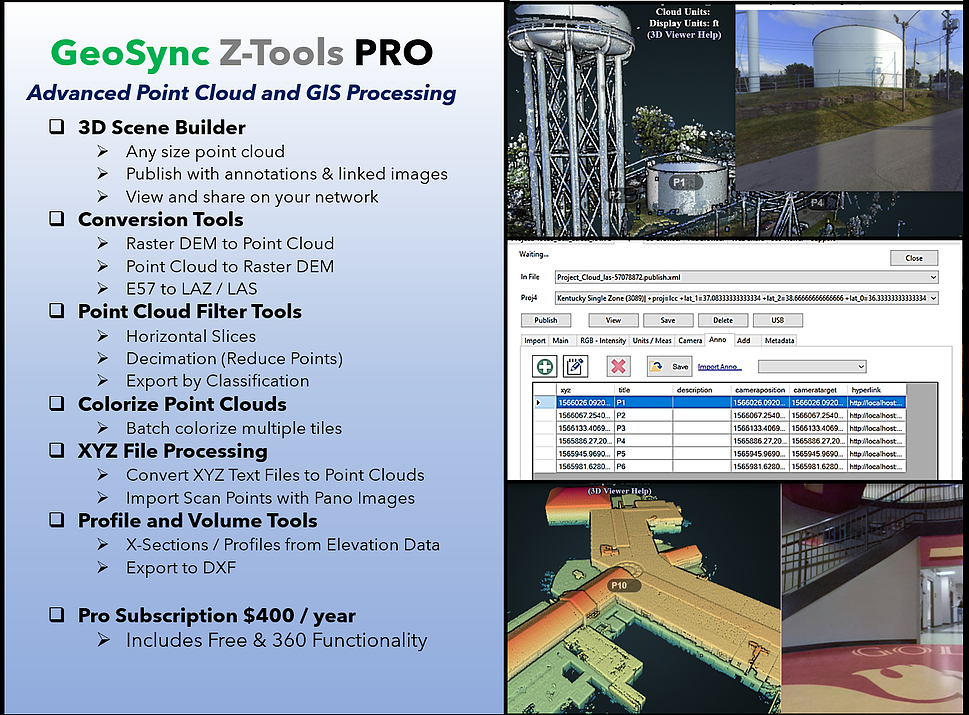Click the Delete button

click(x=722, y=320)
